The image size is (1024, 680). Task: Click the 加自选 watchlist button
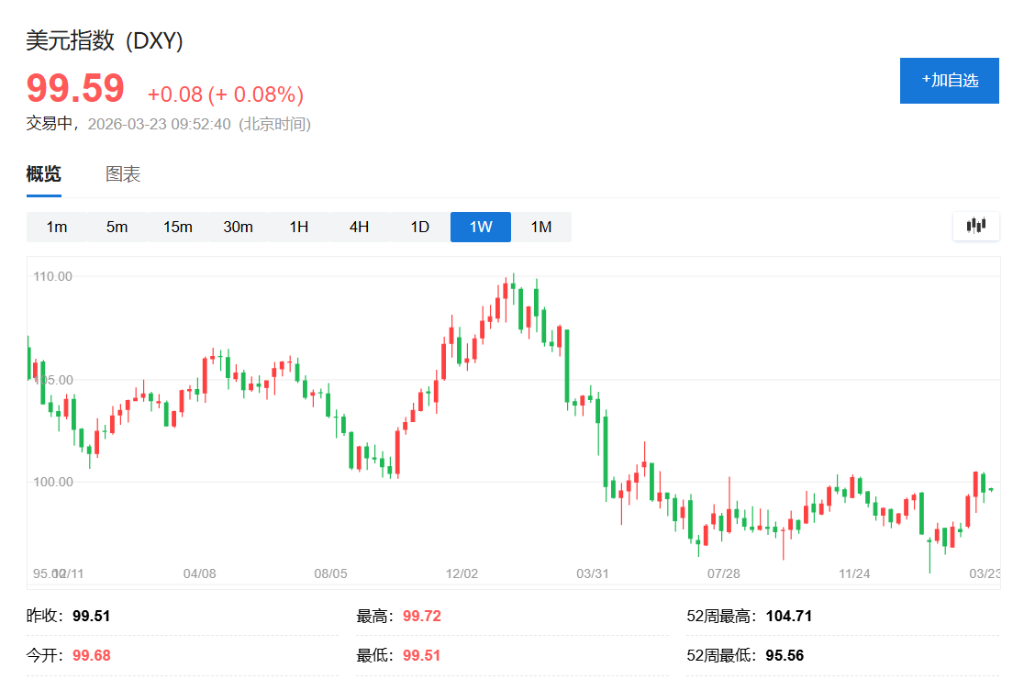(949, 81)
